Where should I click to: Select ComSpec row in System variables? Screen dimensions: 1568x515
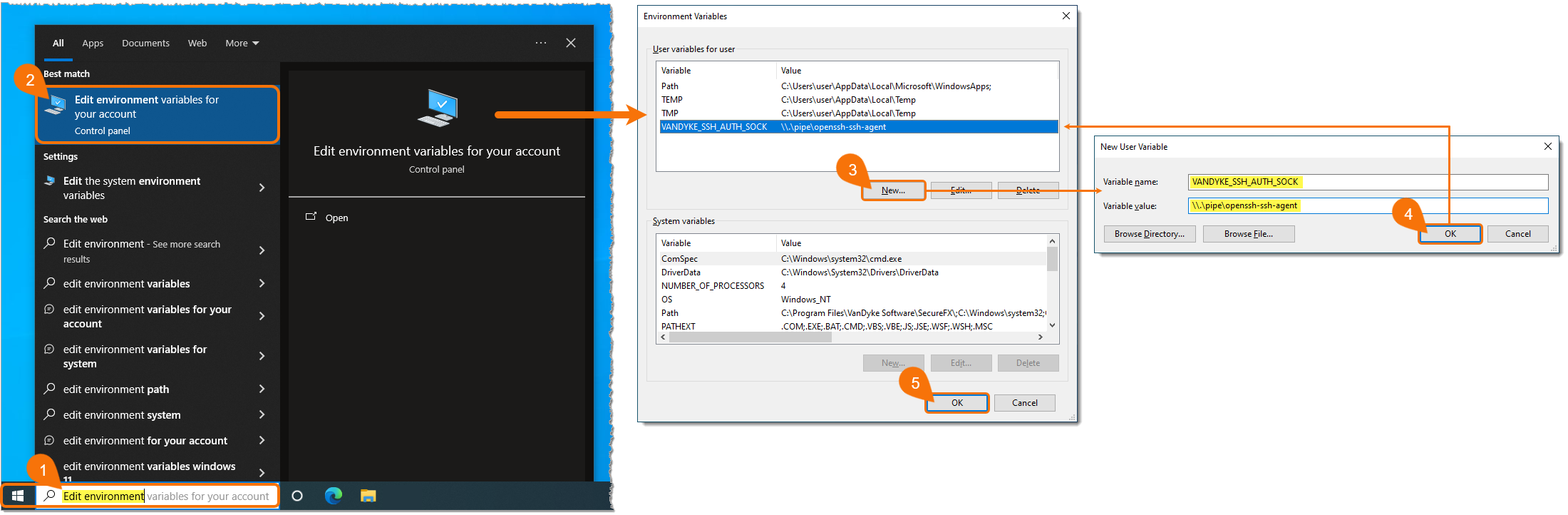click(852, 259)
